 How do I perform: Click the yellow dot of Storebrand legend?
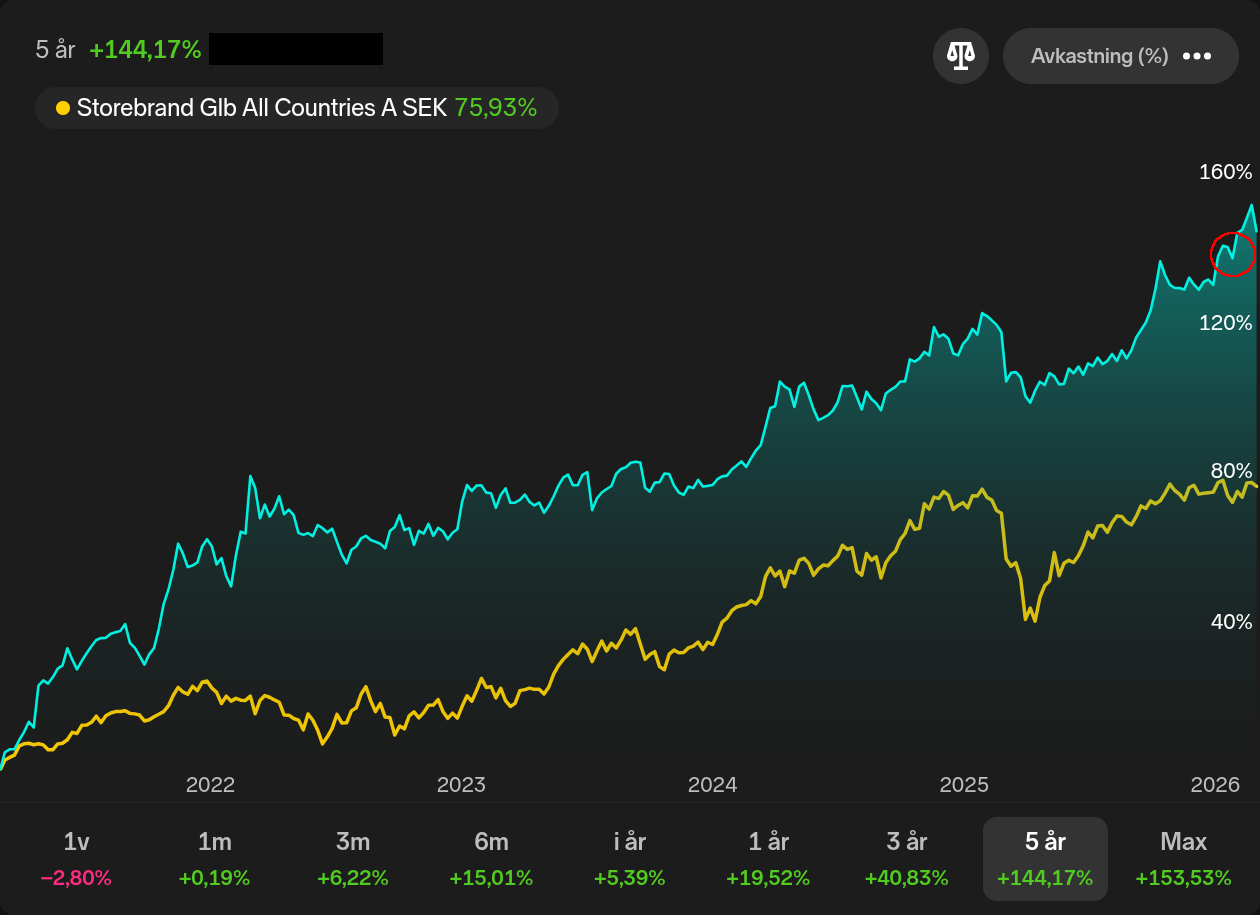click(63, 108)
